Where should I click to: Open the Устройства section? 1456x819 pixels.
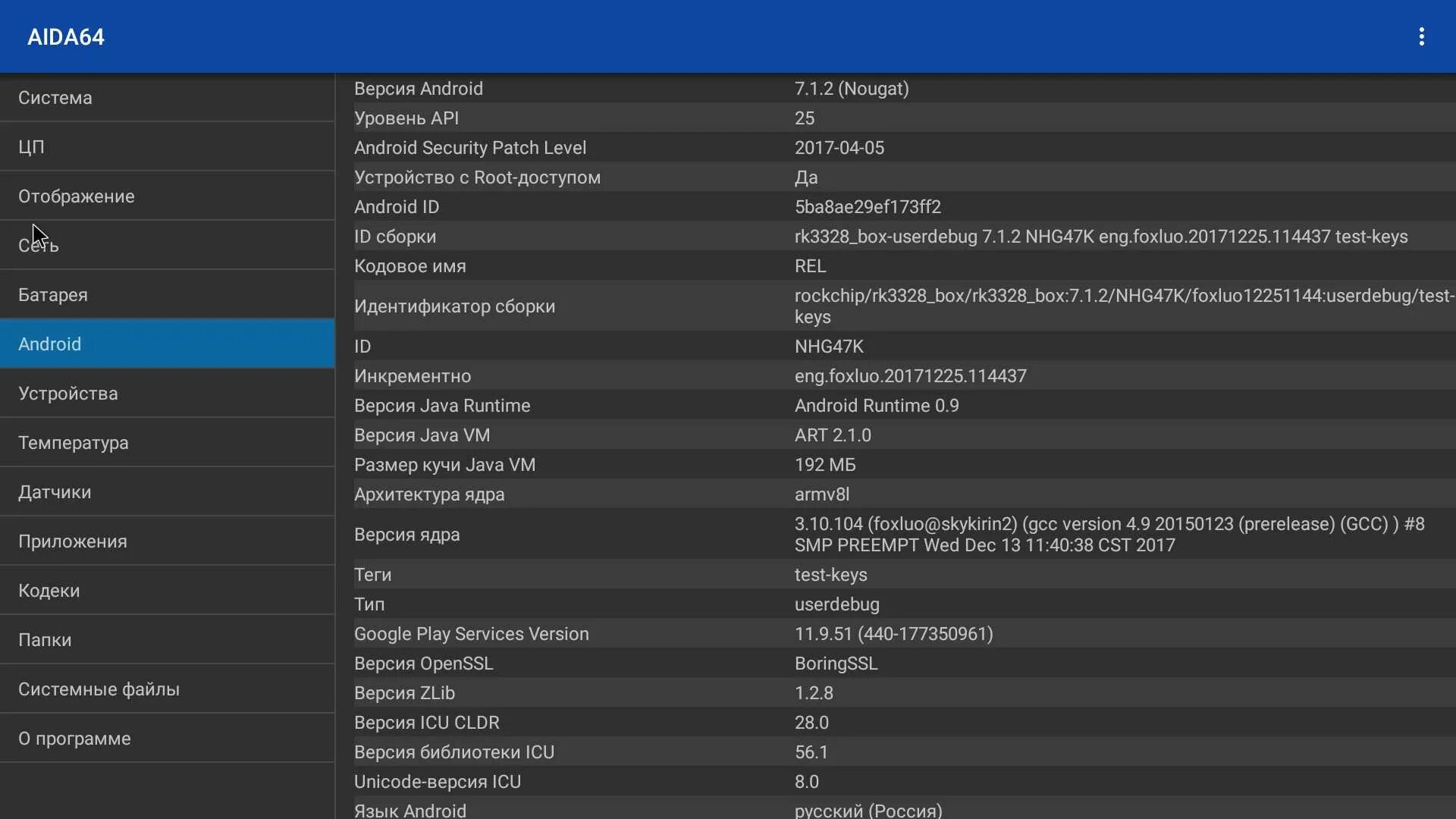tap(167, 394)
